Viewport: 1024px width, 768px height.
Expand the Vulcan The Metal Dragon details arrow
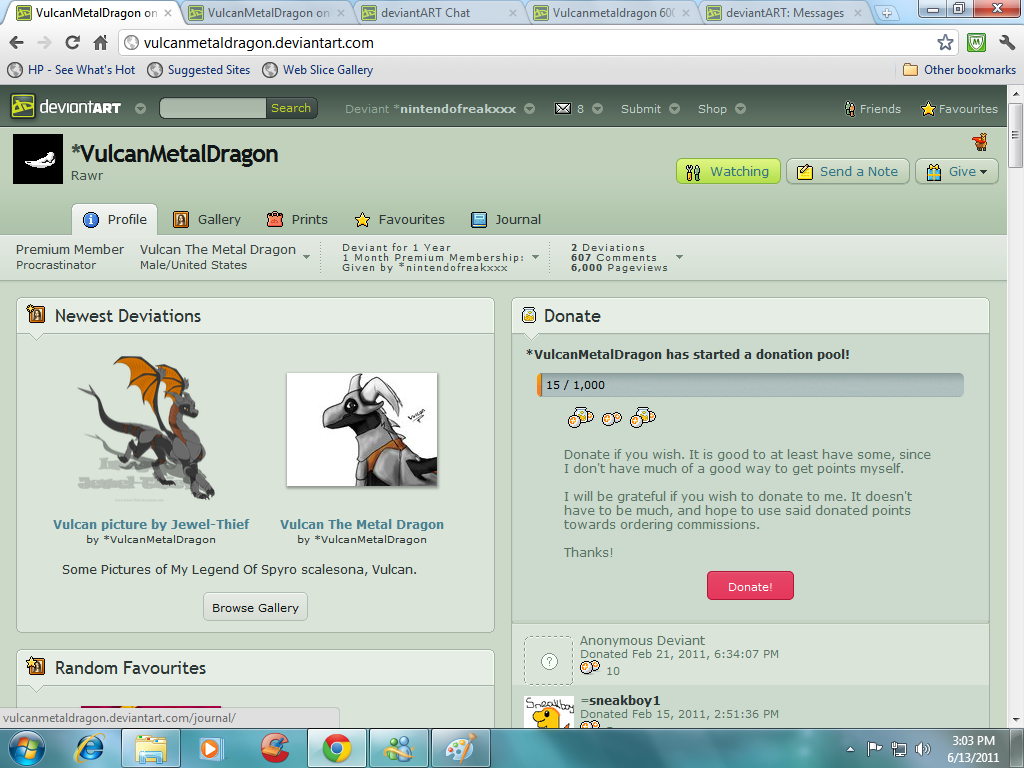click(x=306, y=257)
